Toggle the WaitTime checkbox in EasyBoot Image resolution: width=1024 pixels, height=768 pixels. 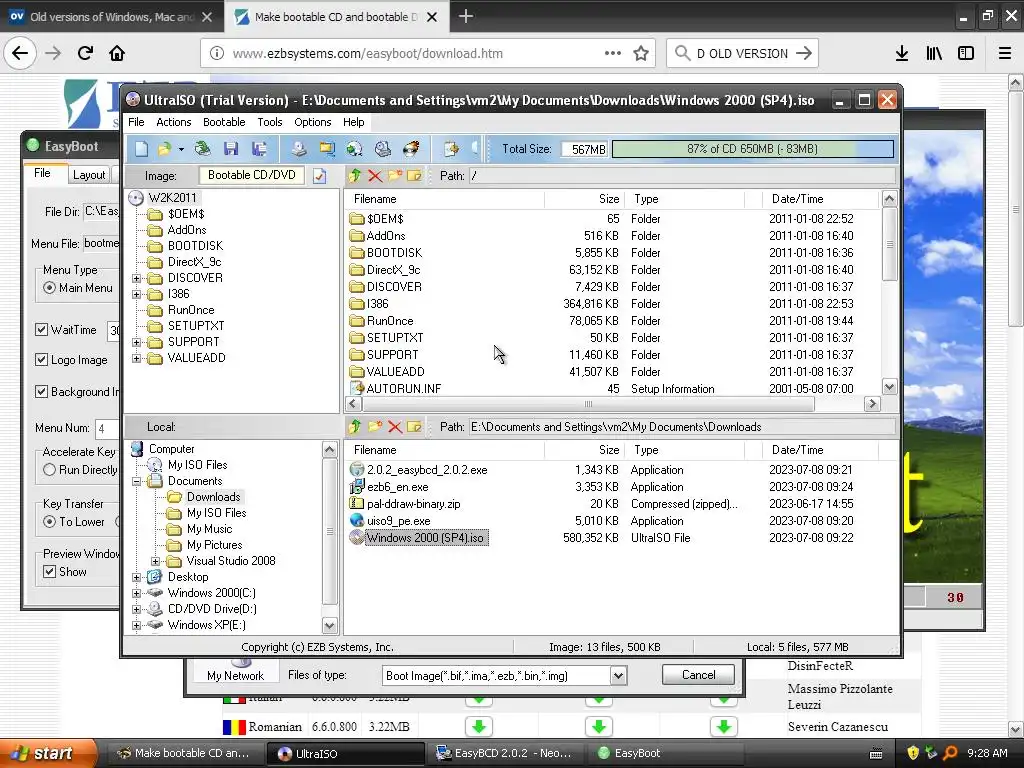(x=41, y=330)
